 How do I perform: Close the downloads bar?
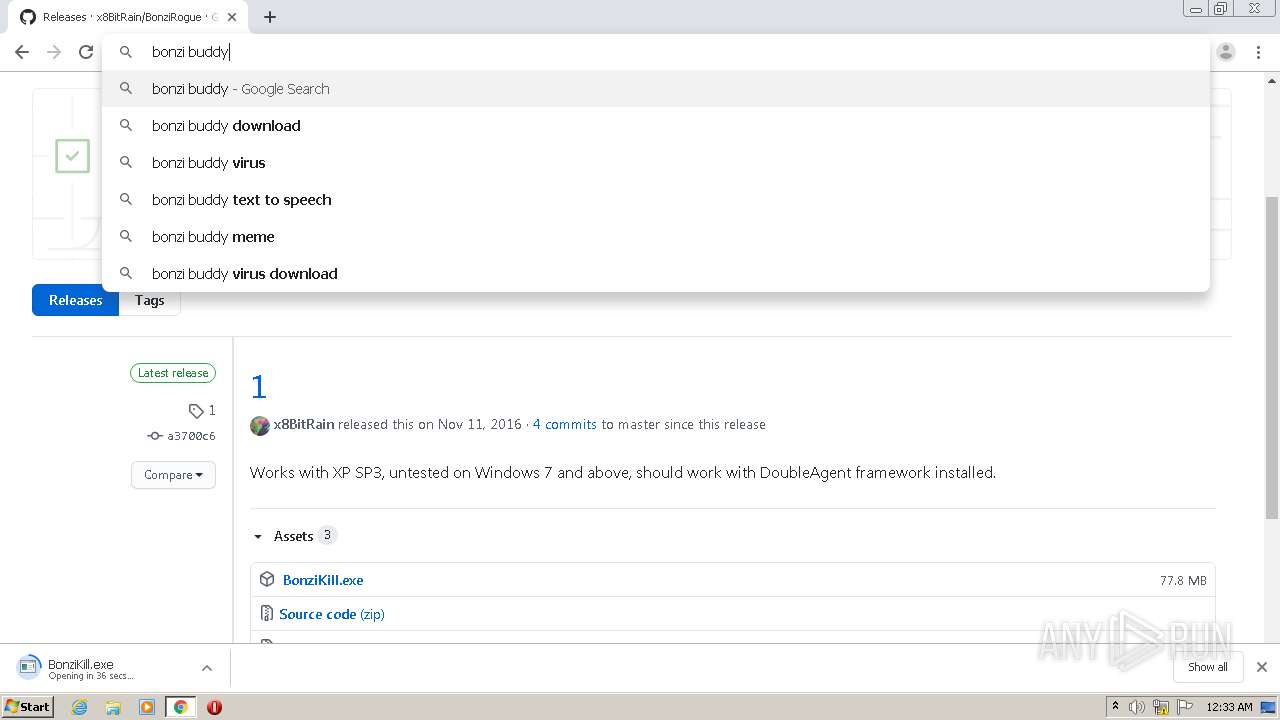[1262, 667]
